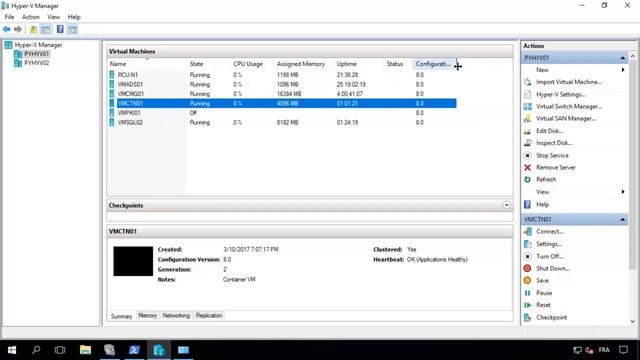Click Stop Service action

pyautogui.click(x=552, y=156)
